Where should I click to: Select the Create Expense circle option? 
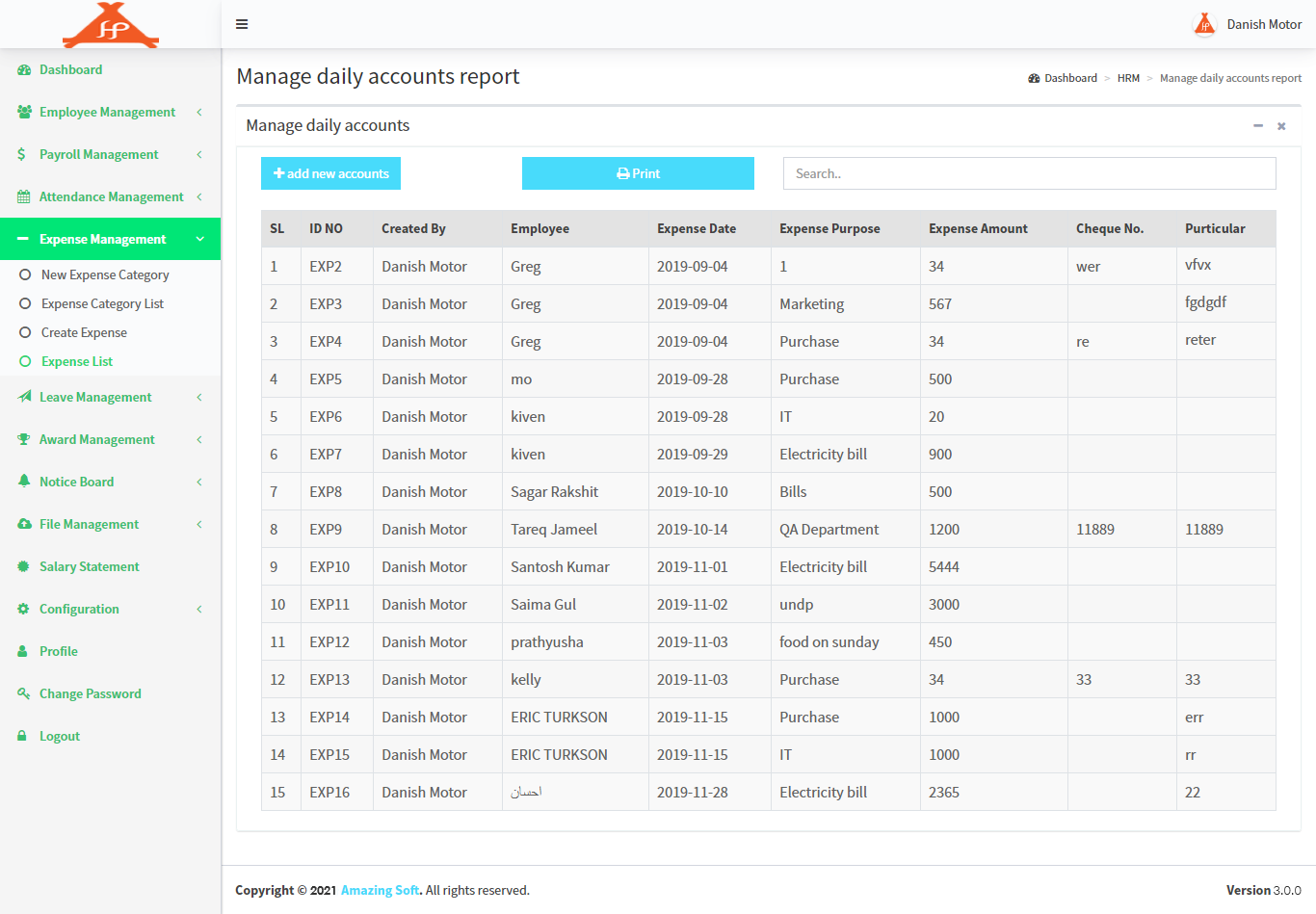pyautogui.click(x=26, y=333)
